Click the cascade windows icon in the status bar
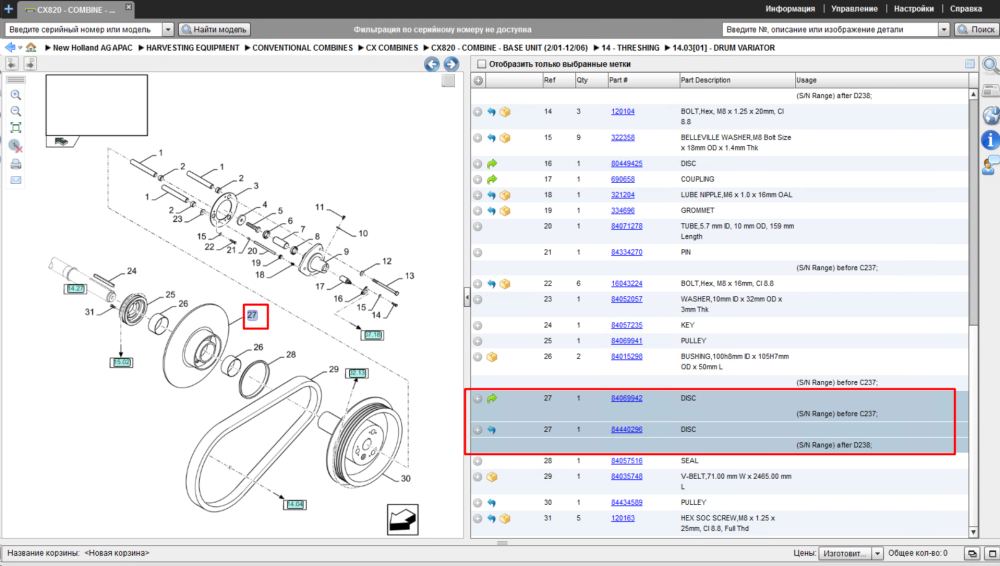This screenshot has width=1000, height=566. click(972, 553)
